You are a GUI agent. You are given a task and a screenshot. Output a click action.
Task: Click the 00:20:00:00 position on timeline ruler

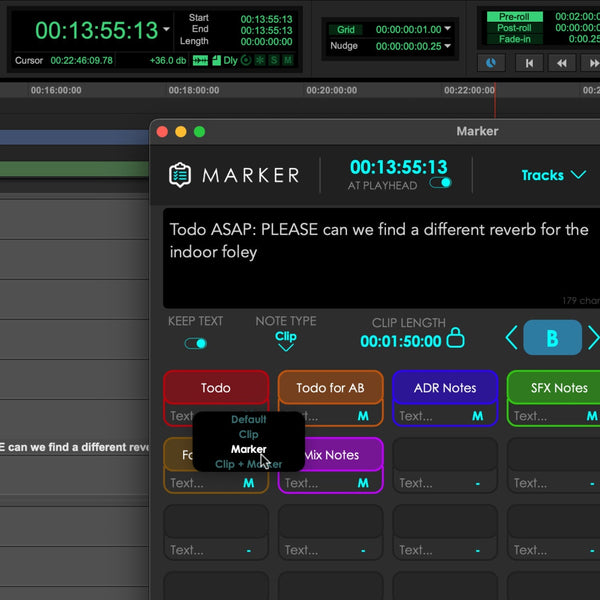[x=331, y=90]
